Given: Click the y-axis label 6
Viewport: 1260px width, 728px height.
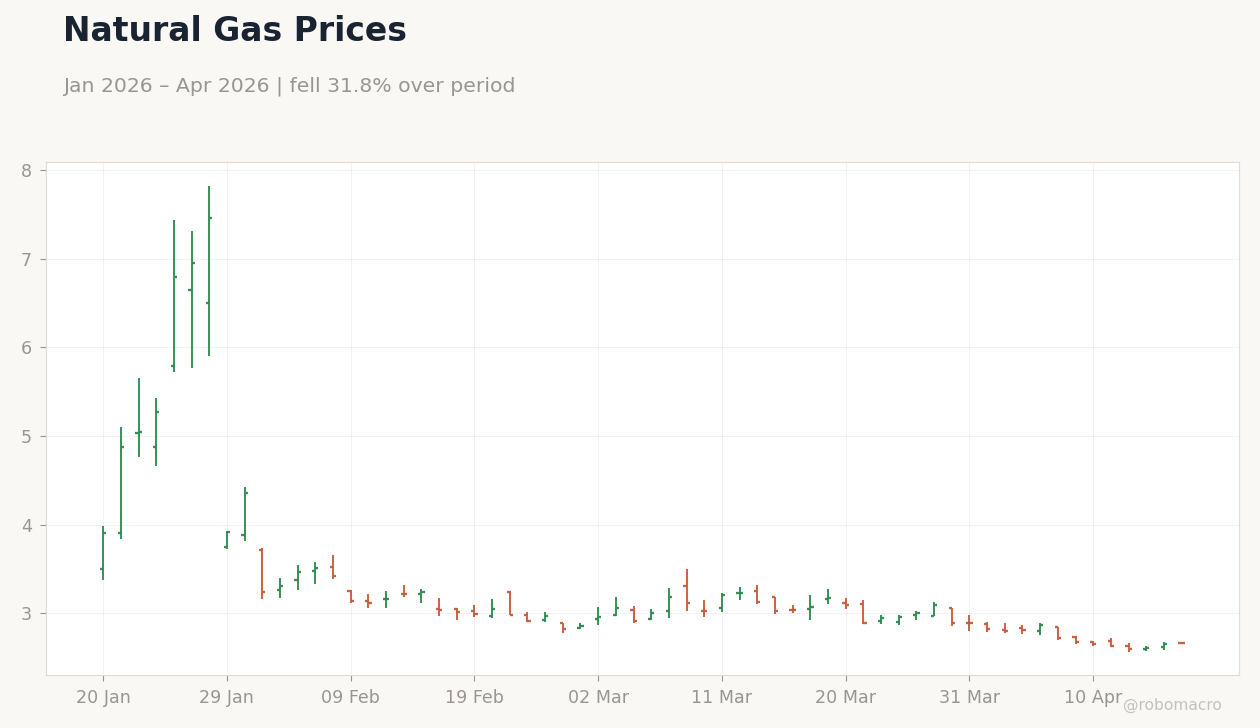Looking at the screenshot, I should [x=26, y=348].
